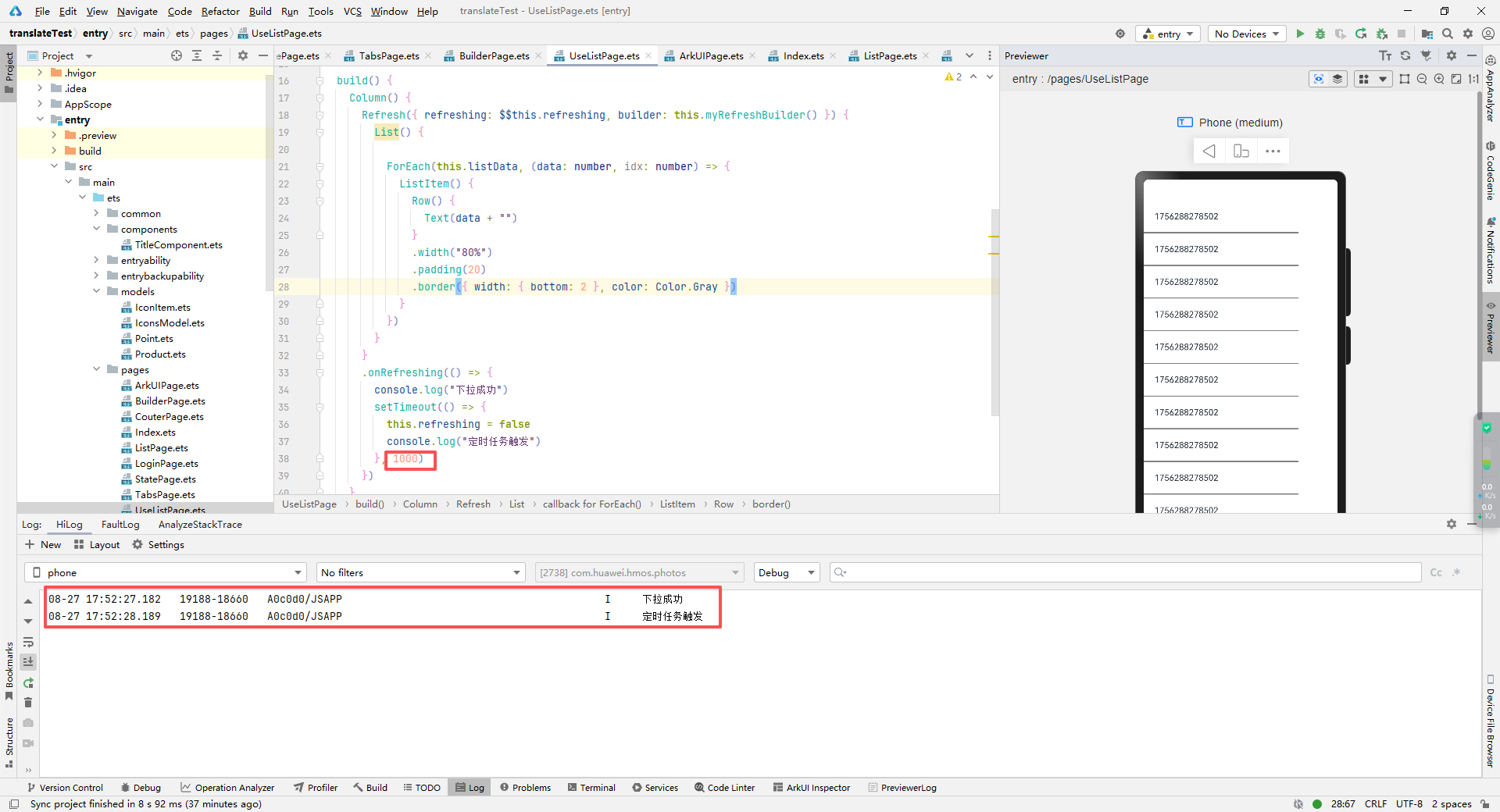Click the Layout button in log panel
1500x812 pixels.
(x=97, y=544)
